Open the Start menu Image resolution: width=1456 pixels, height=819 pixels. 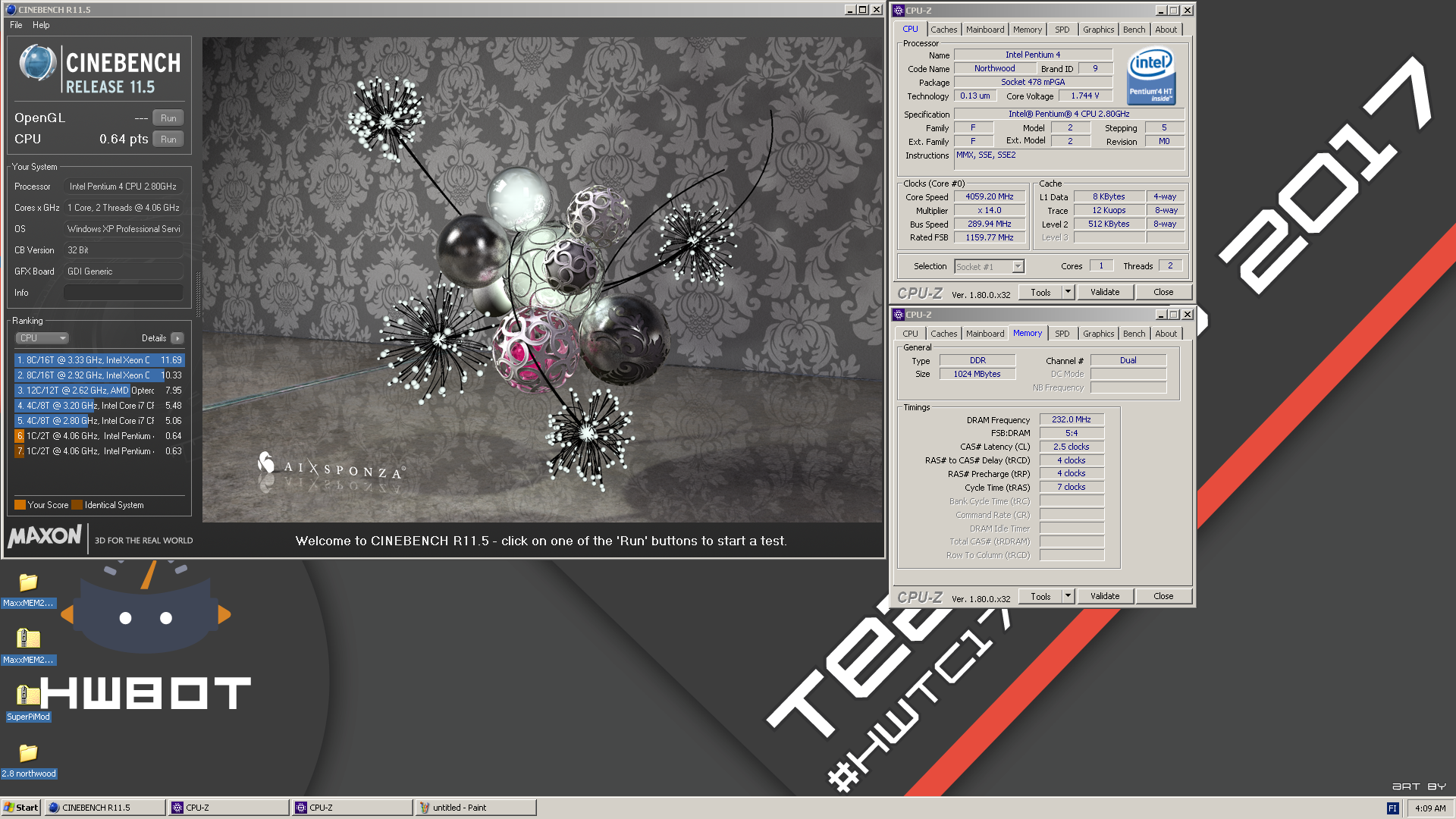point(21,808)
